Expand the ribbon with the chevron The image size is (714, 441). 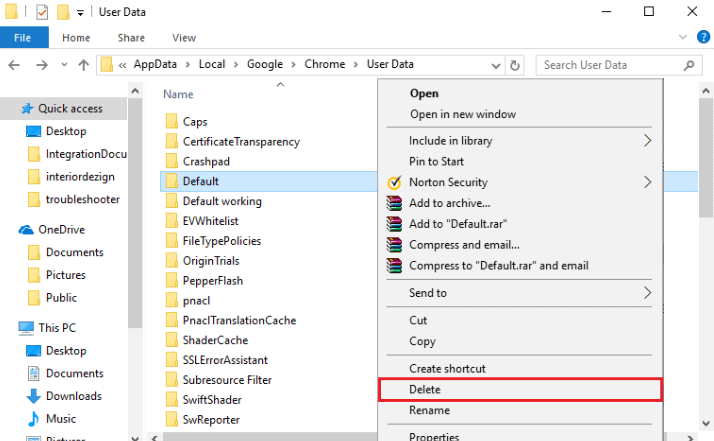point(683,37)
